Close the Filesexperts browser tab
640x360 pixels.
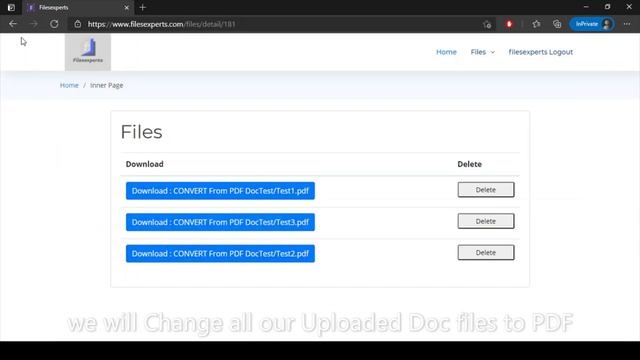point(127,7)
